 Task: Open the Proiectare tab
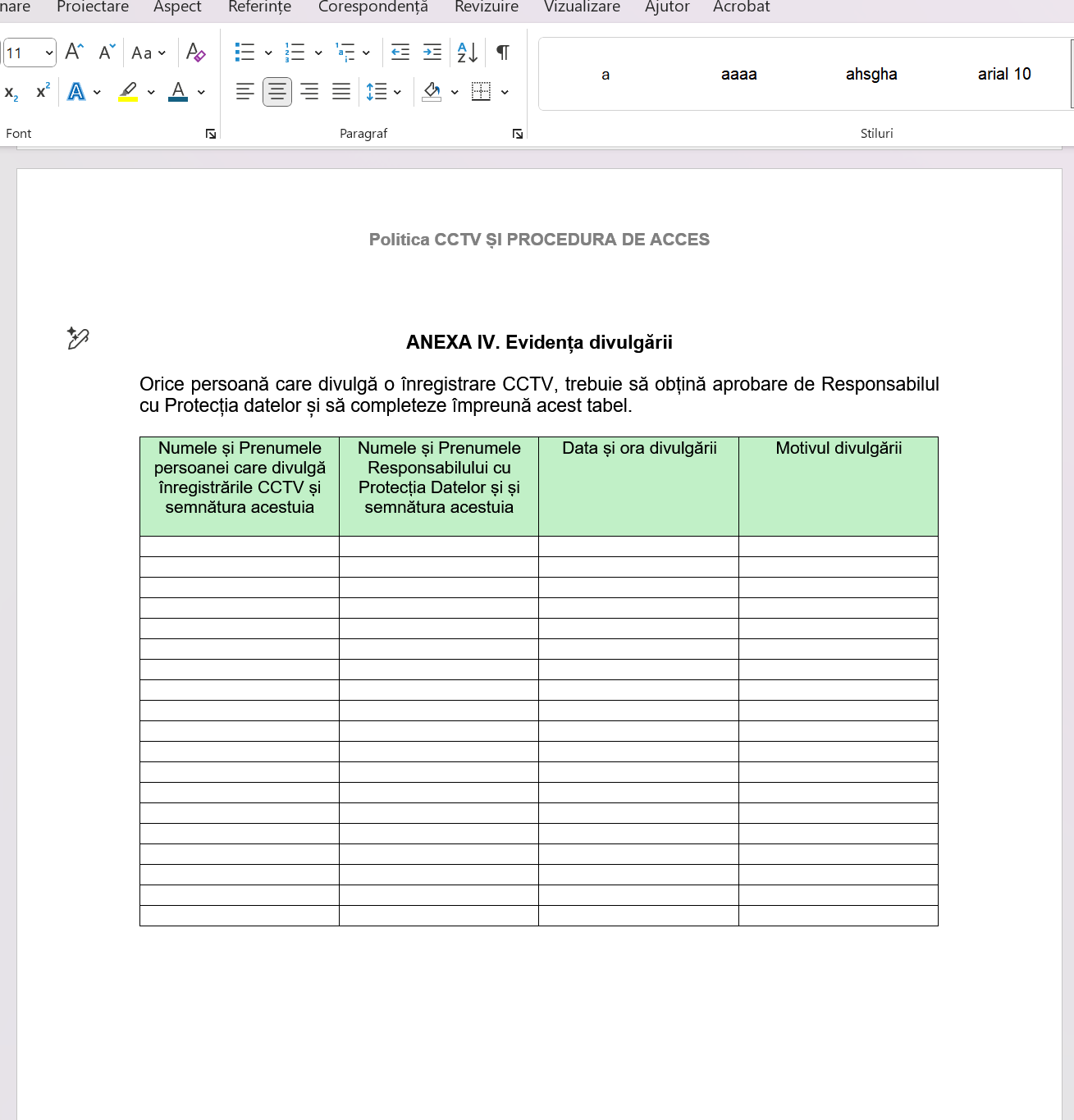(x=93, y=7)
